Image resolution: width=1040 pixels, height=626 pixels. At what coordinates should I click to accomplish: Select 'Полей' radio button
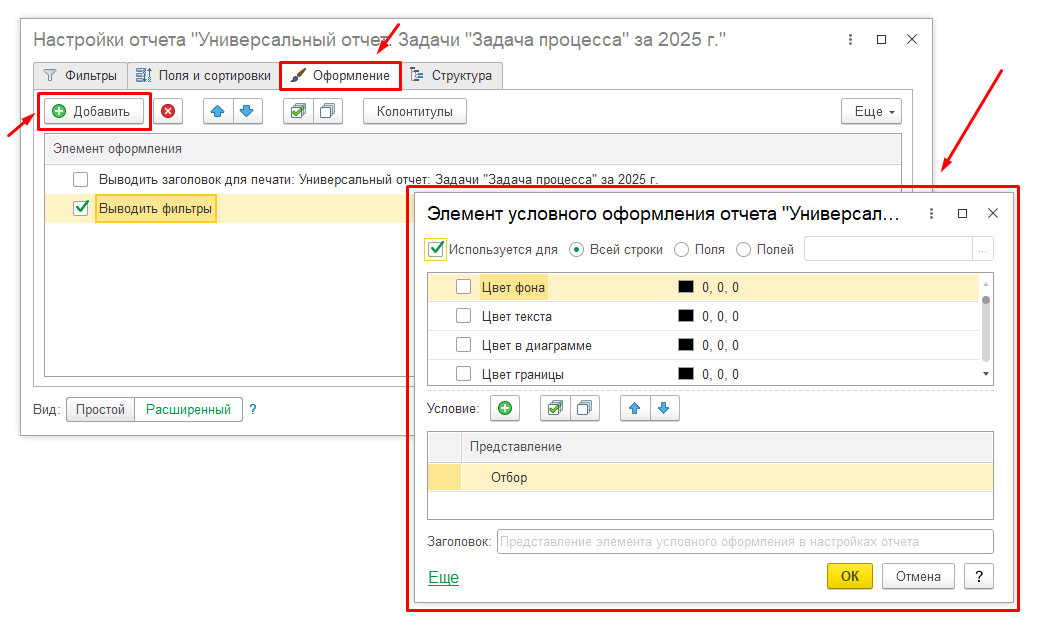[744, 249]
